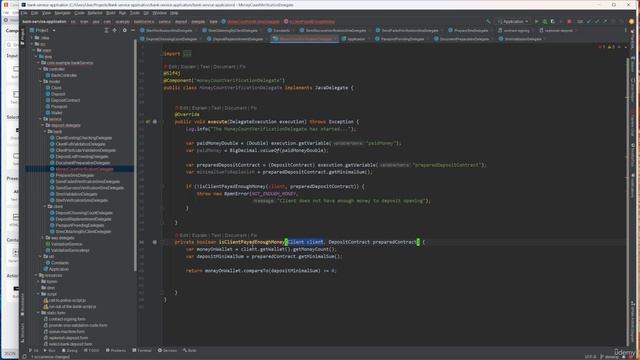Screen dimensions: 640x360
Task: Open the Git tool window at the bottom
Action: (x=34, y=350)
